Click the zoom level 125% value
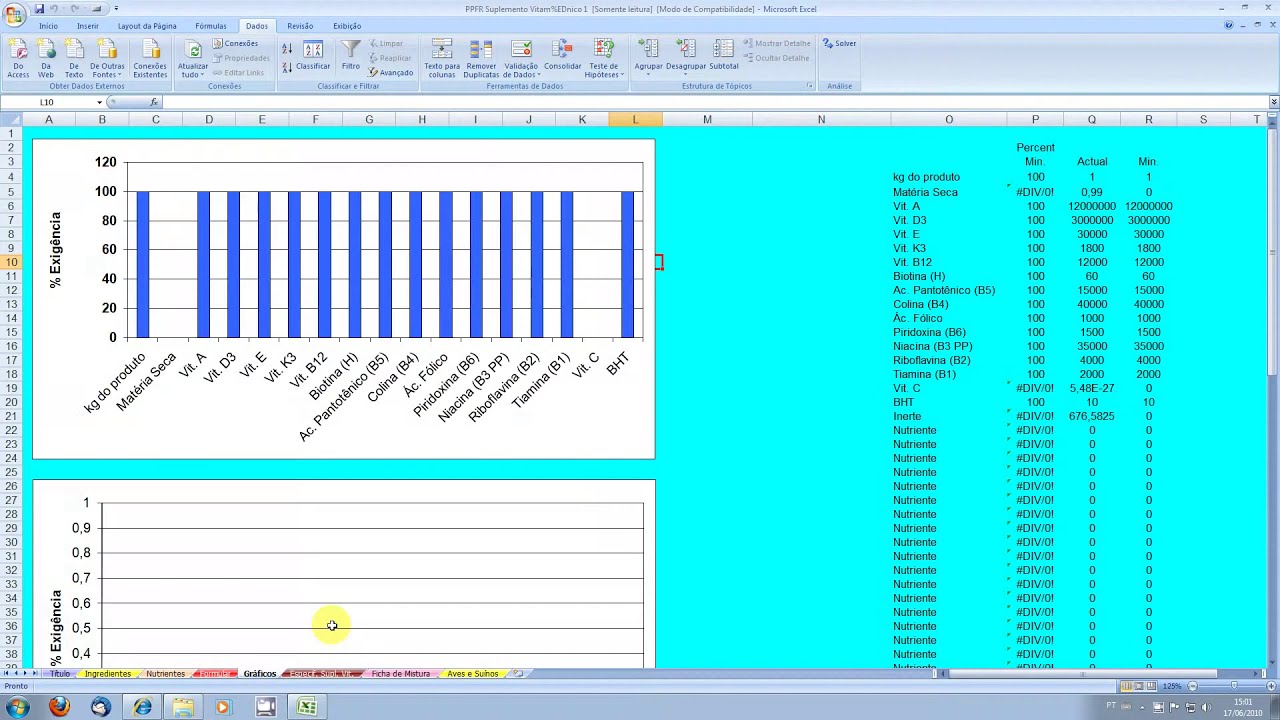 (x=1171, y=686)
